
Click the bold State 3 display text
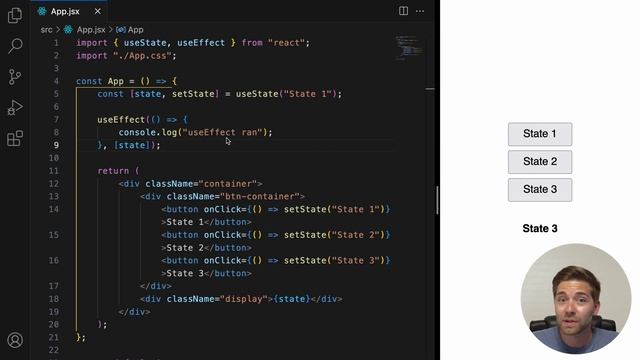[540, 228]
